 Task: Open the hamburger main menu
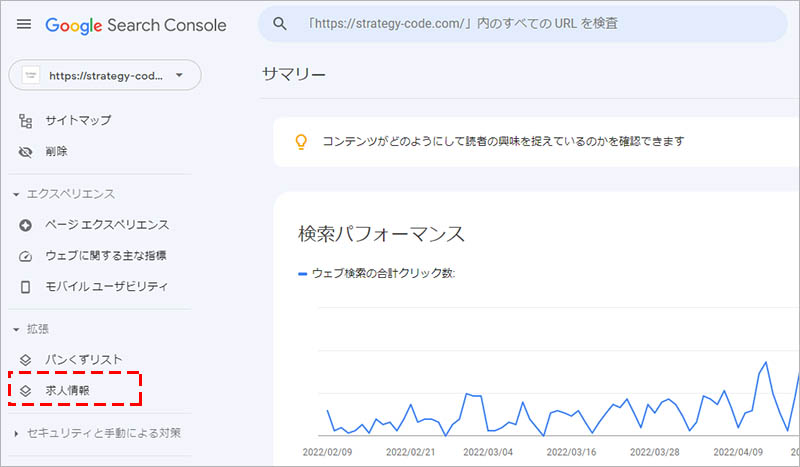[x=25, y=25]
